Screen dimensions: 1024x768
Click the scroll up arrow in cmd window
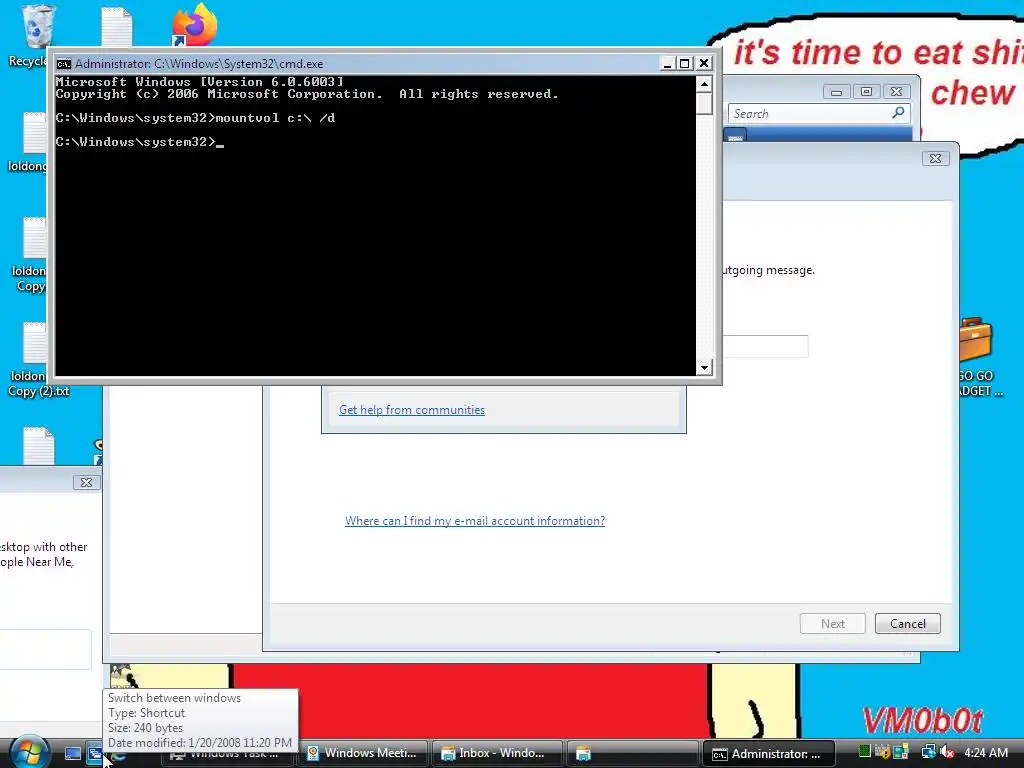tap(704, 84)
